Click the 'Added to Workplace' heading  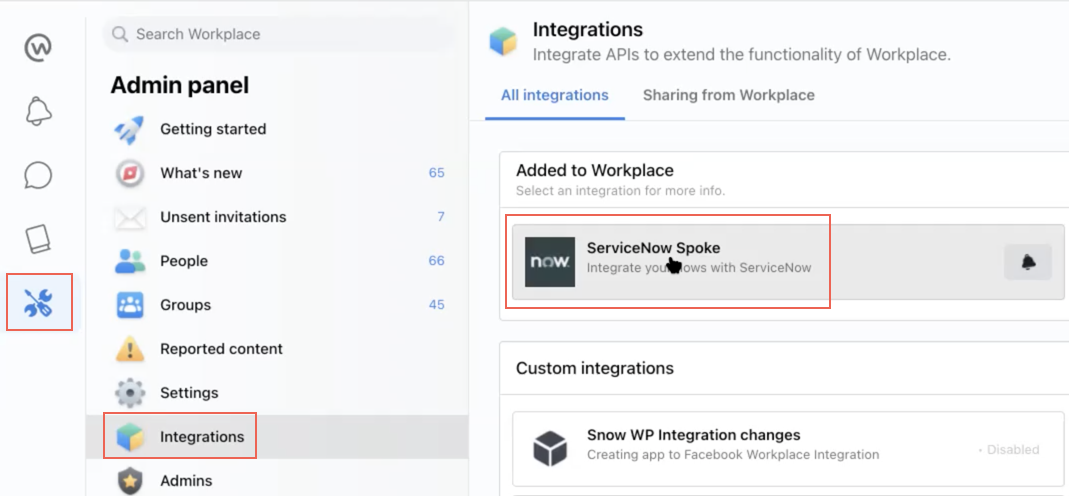594,170
